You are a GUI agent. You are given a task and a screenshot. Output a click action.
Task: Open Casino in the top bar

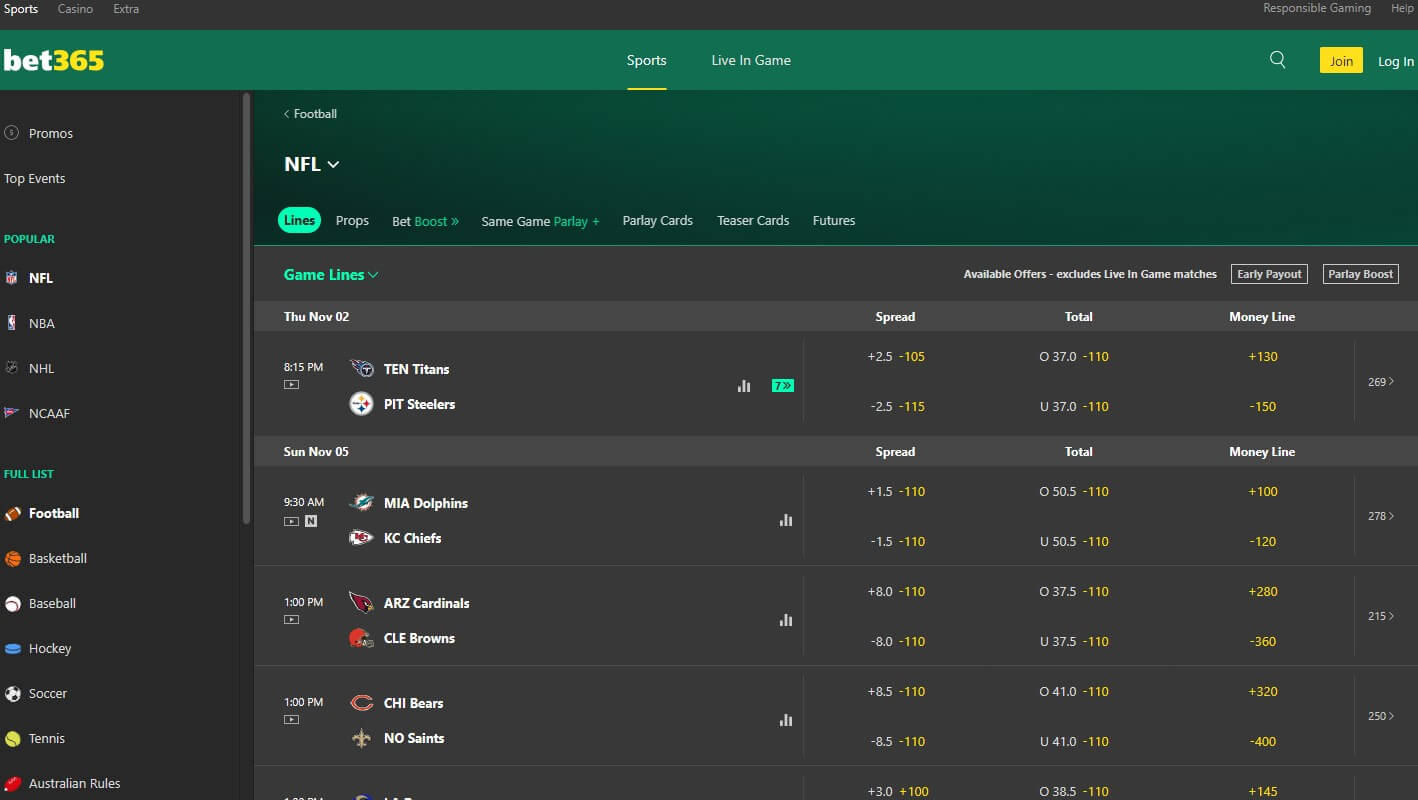pos(75,9)
